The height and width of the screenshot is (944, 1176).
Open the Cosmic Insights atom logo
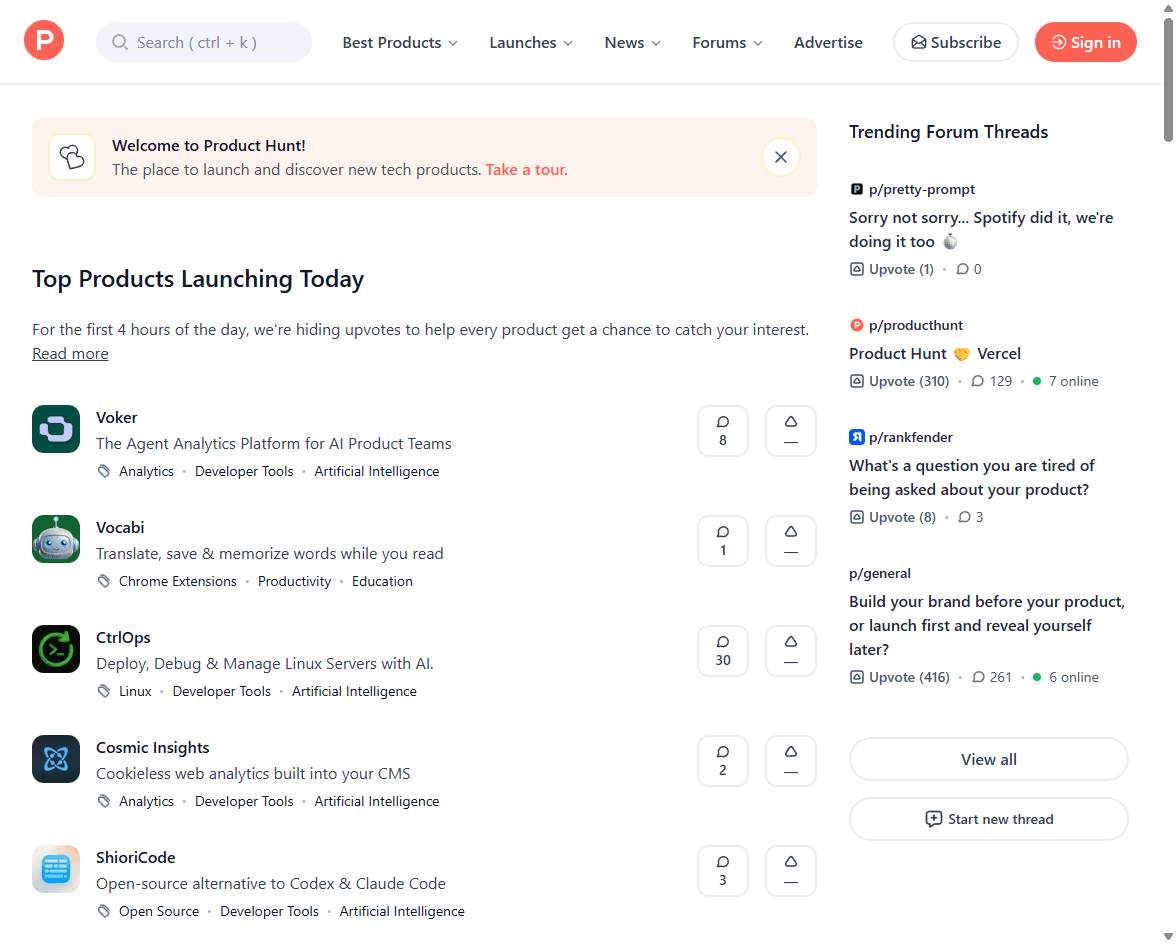click(56, 759)
